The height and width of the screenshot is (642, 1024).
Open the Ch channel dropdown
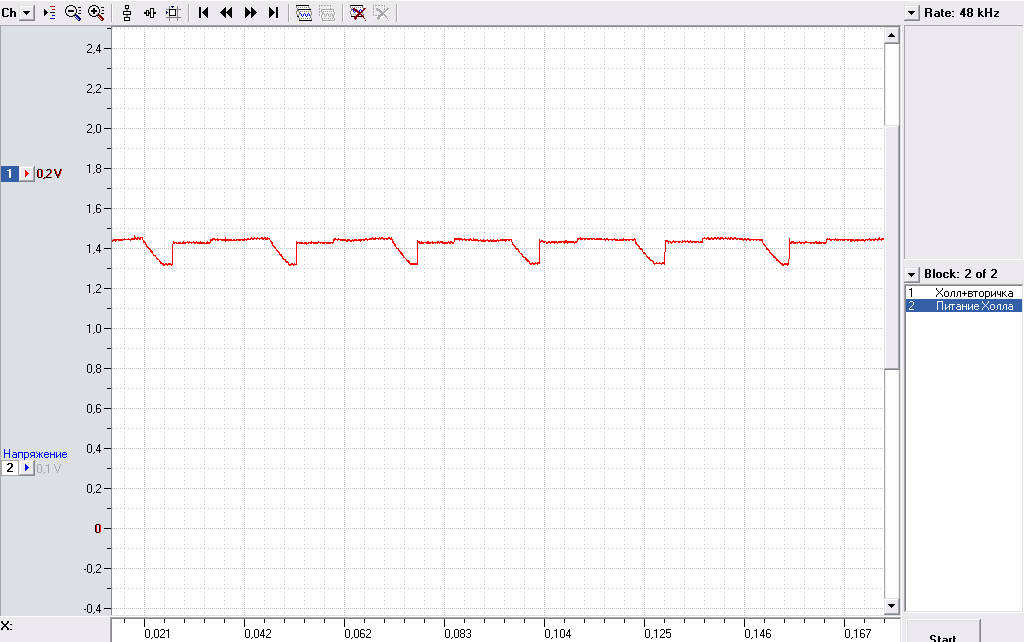[26, 13]
